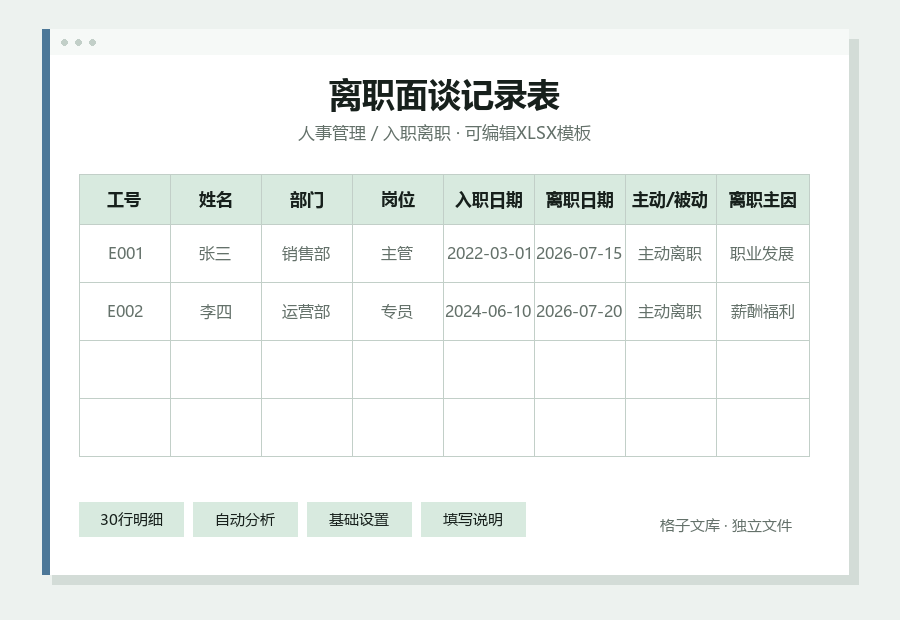Click the name cell 李四
The image size is (900, 620).
(216, 312)
